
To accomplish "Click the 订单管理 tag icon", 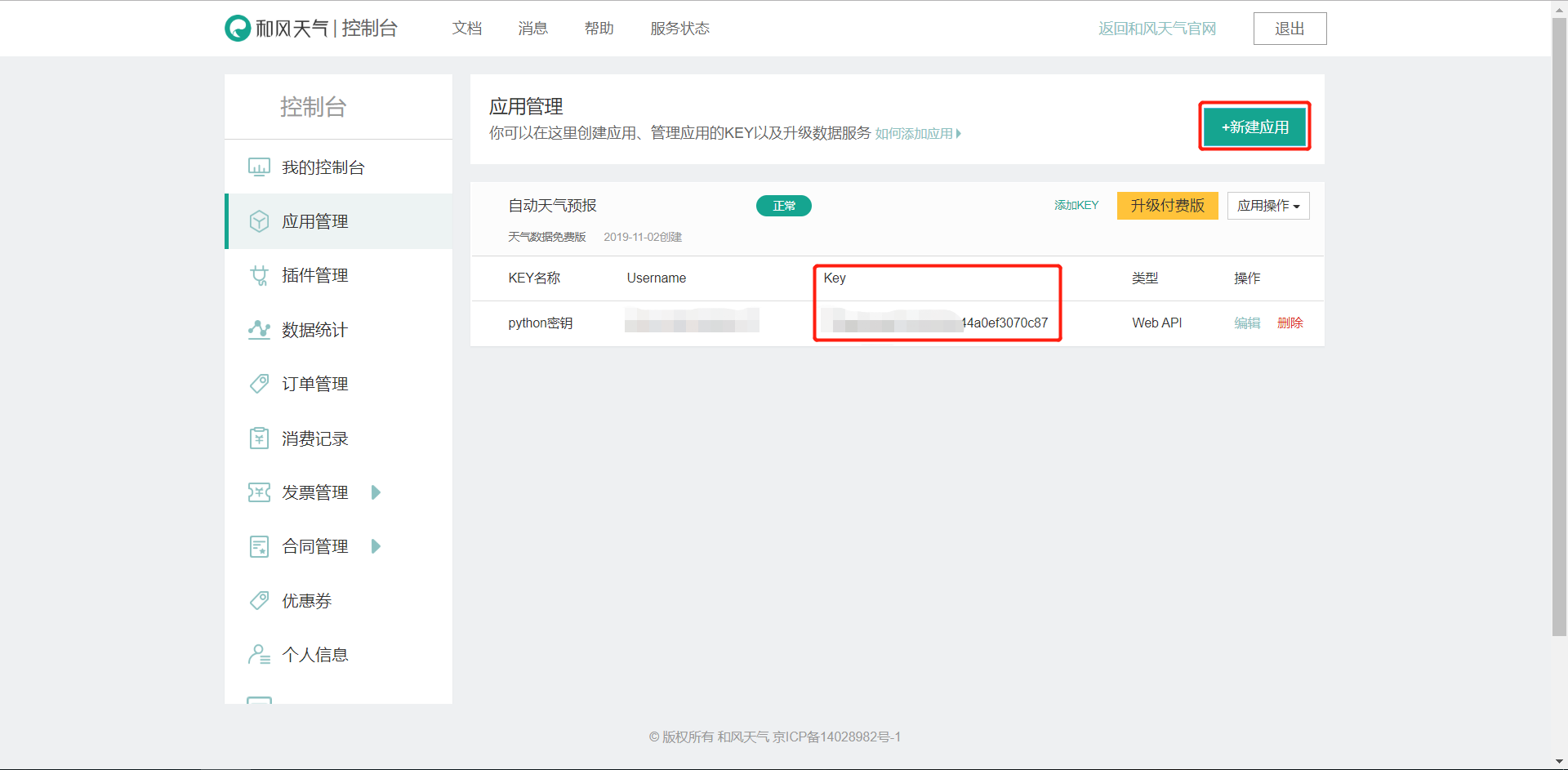I will tap(259, 384).
